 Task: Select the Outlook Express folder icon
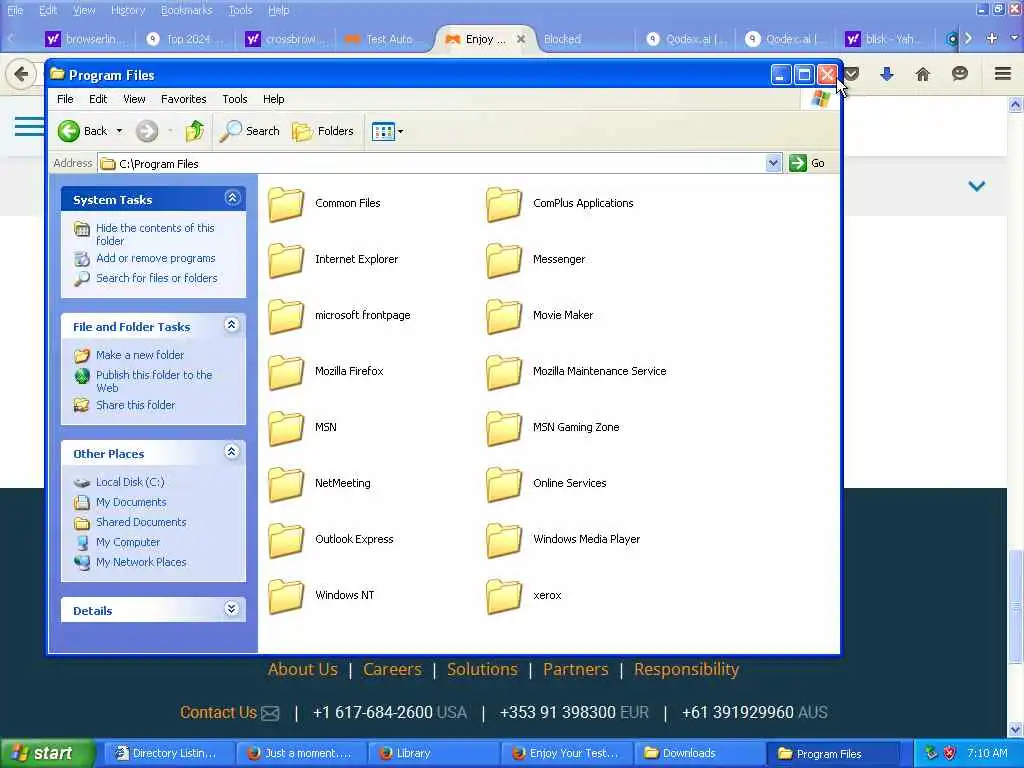click(286, 540)
